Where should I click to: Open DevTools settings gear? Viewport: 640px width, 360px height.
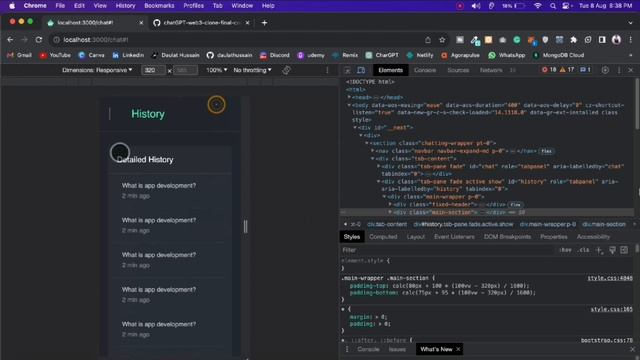pos(605,70)
